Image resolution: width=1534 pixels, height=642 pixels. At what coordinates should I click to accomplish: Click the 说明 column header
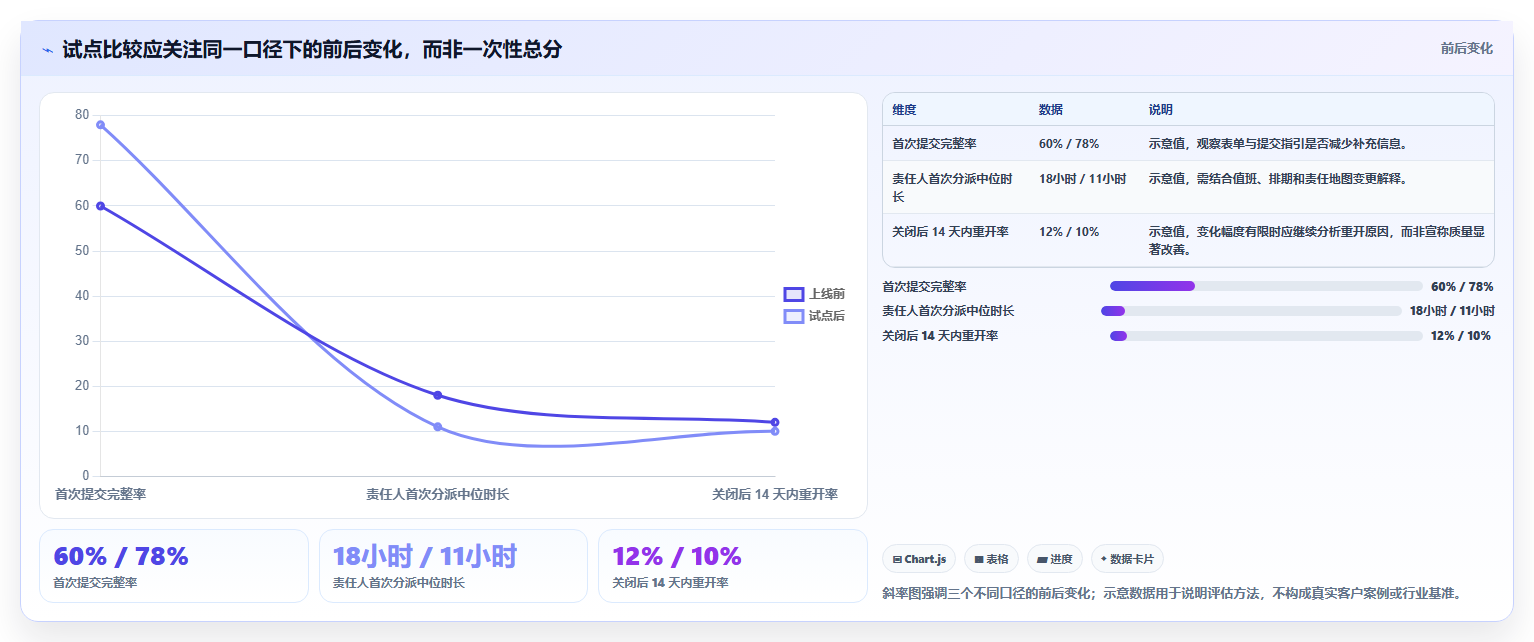tap(1161, 110)
